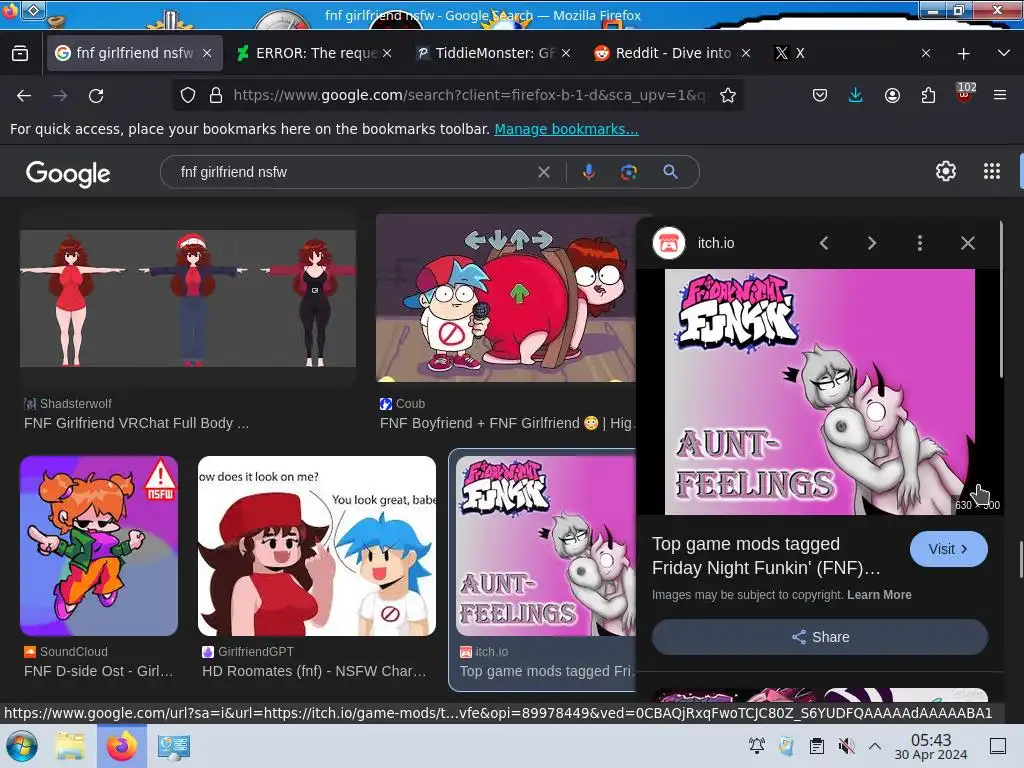Bookmark this page with the star icon

(x=728, y=95)
